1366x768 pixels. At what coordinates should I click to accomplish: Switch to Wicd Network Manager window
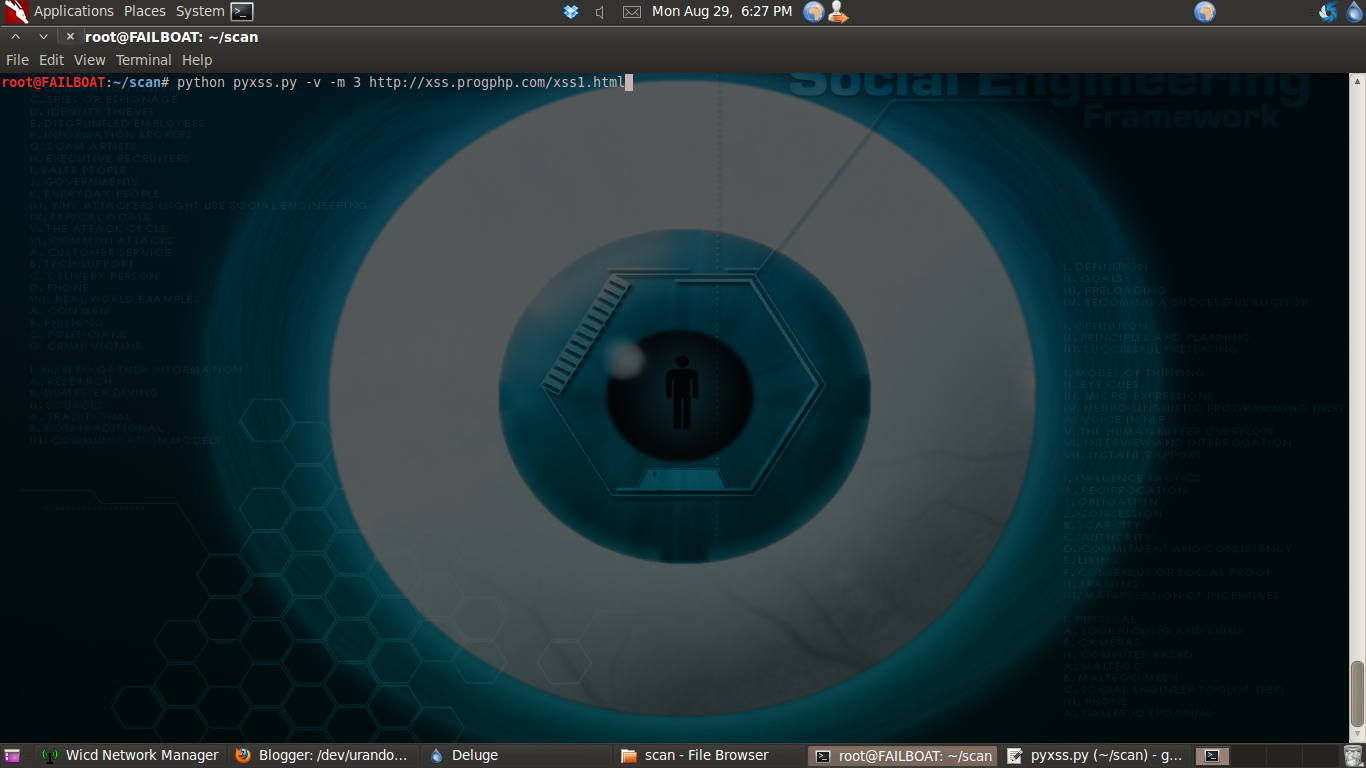pos(130,756)
